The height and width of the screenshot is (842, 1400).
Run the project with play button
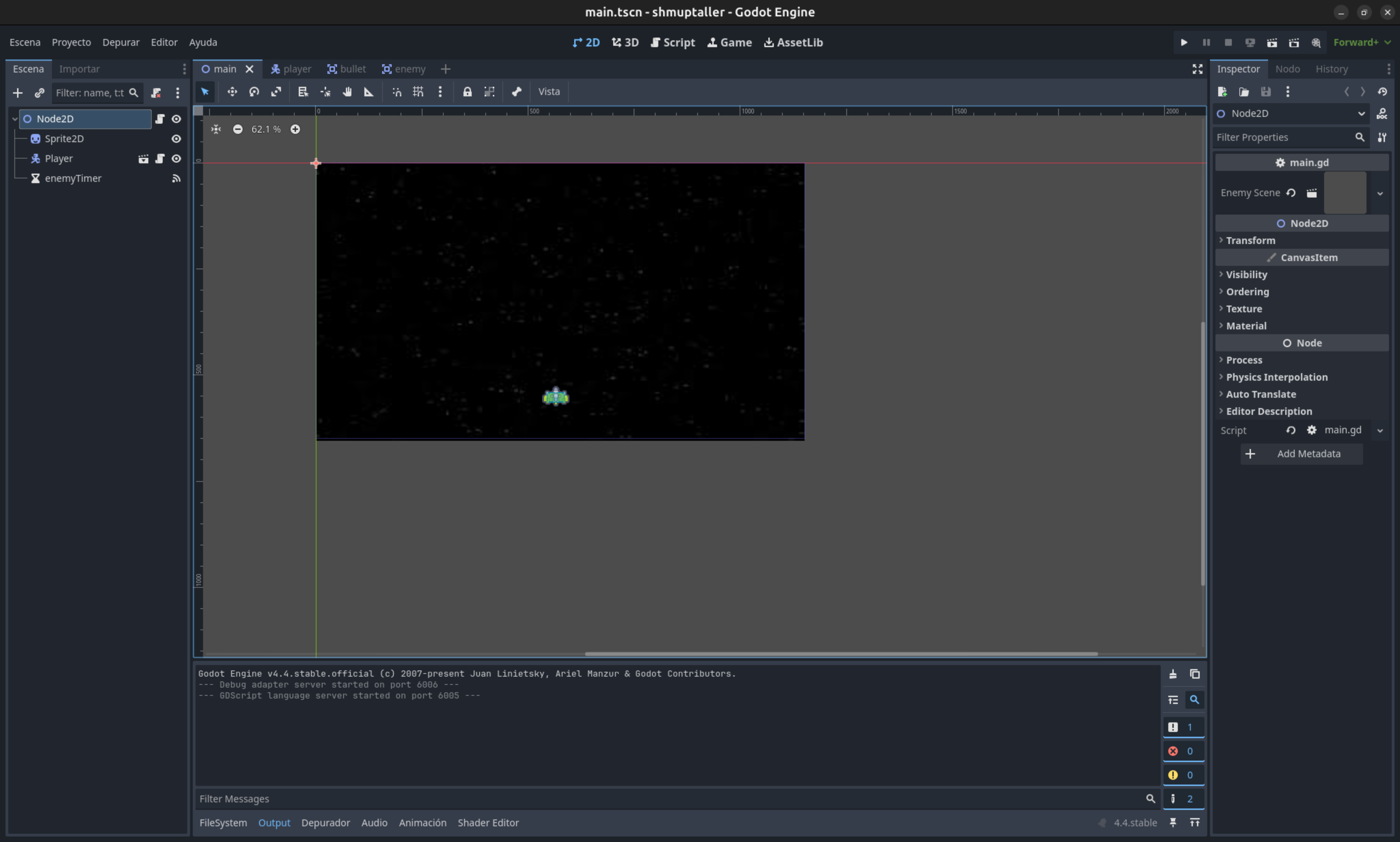point(1184,43)
